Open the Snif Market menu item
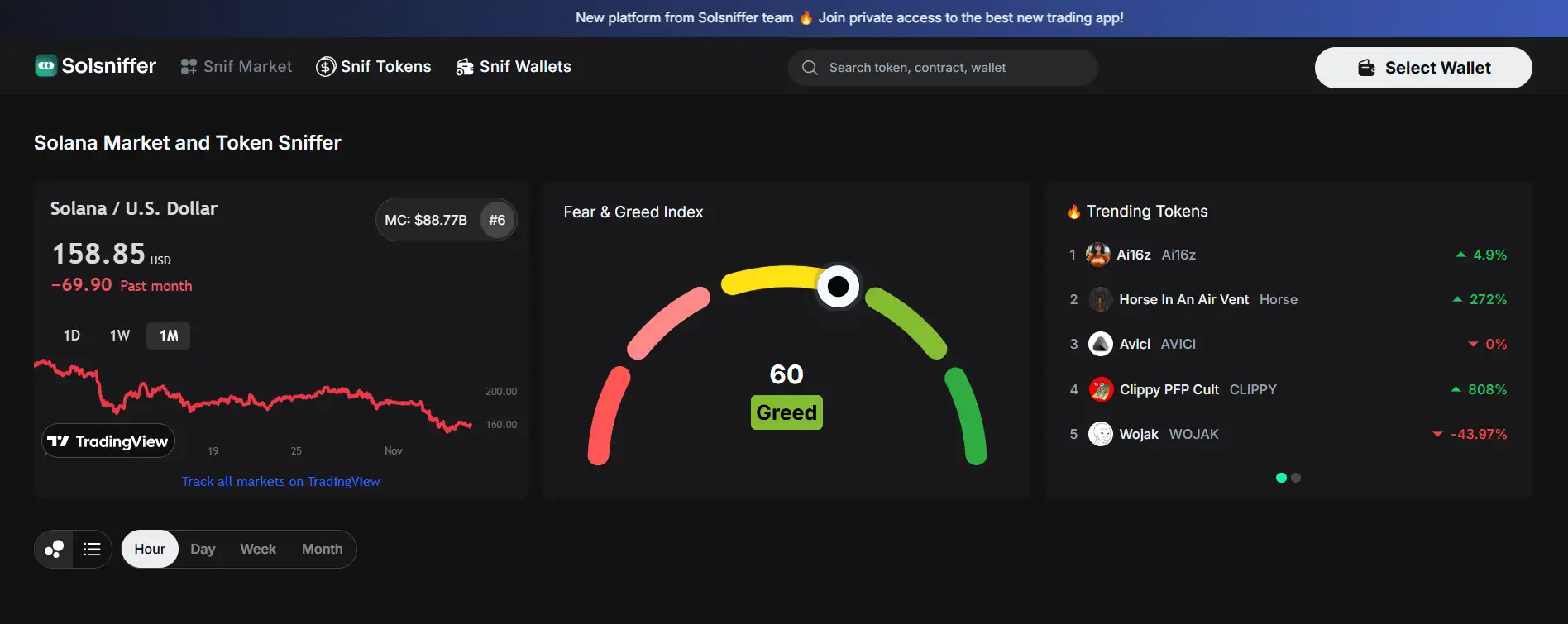 [237, 67]
